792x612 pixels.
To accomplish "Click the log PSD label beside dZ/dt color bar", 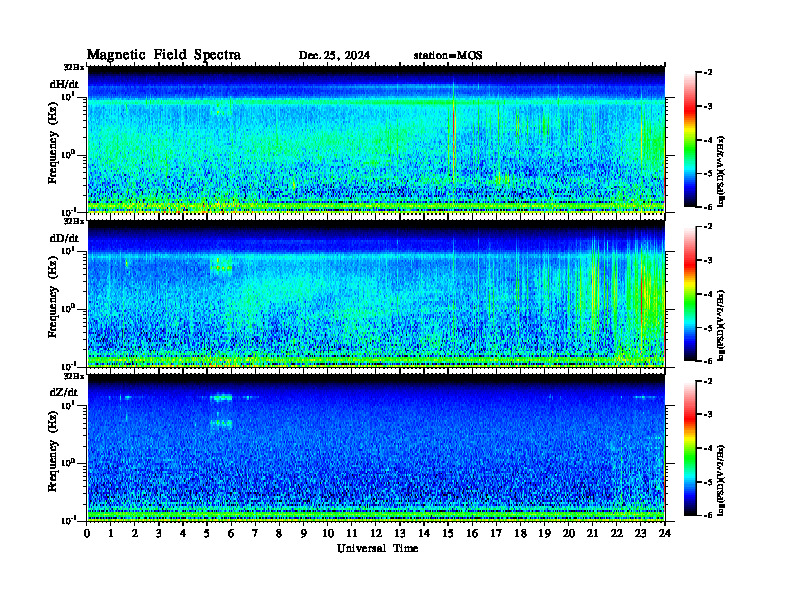I will pyautogui.click(x=721, y=480).
